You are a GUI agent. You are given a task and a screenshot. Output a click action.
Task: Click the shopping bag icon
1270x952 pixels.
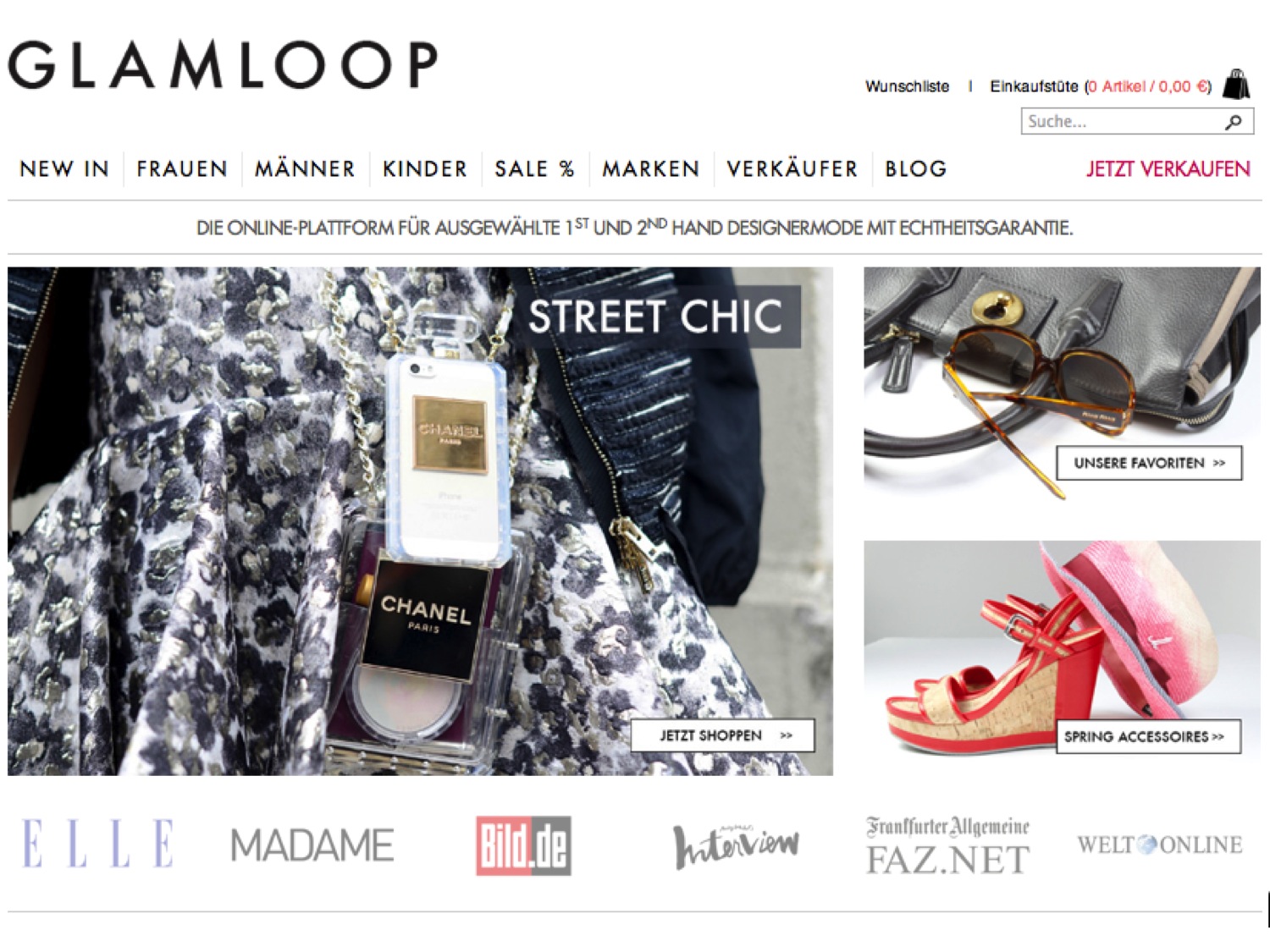pyautogui.click(x=1236, y=84)
